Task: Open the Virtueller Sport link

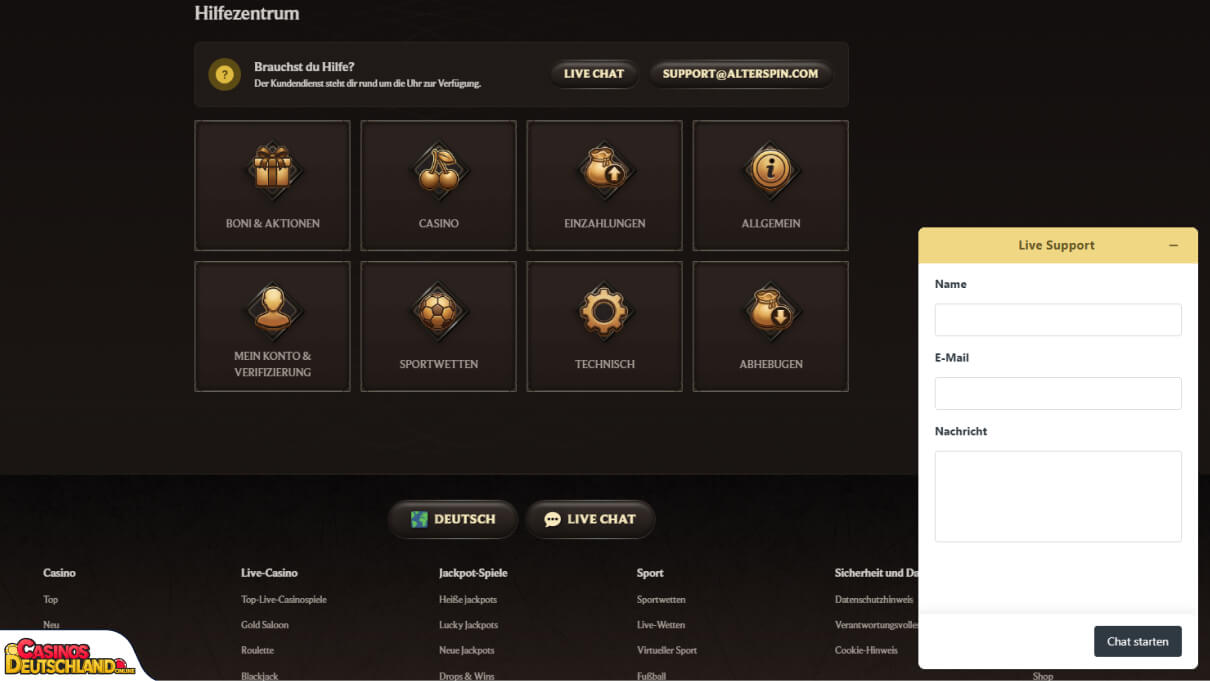Action: [667, 650]
